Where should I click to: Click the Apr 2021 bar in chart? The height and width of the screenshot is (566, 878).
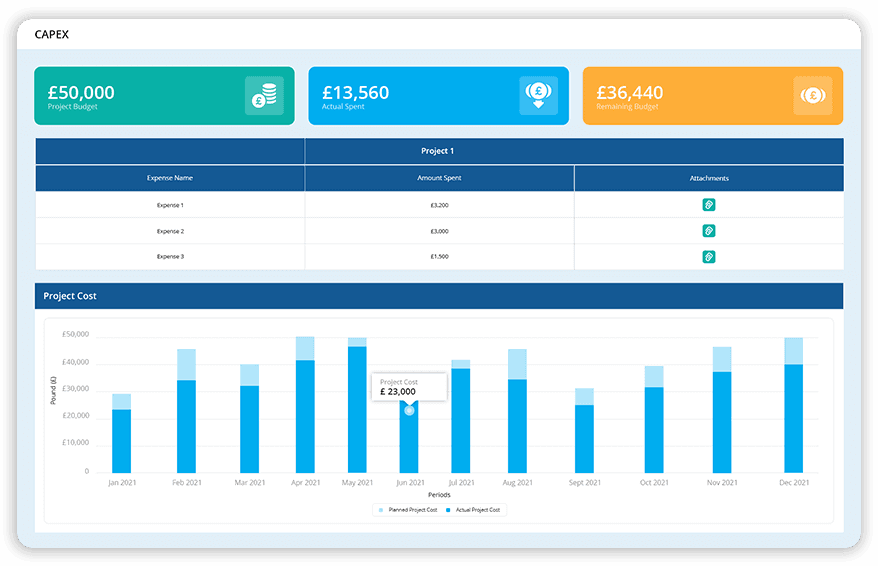pos(305,405)
